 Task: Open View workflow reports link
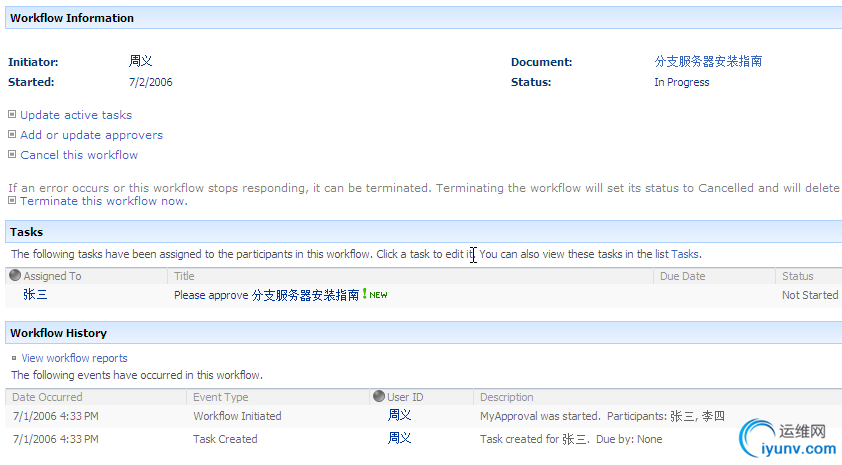click(x=74, y=358)
